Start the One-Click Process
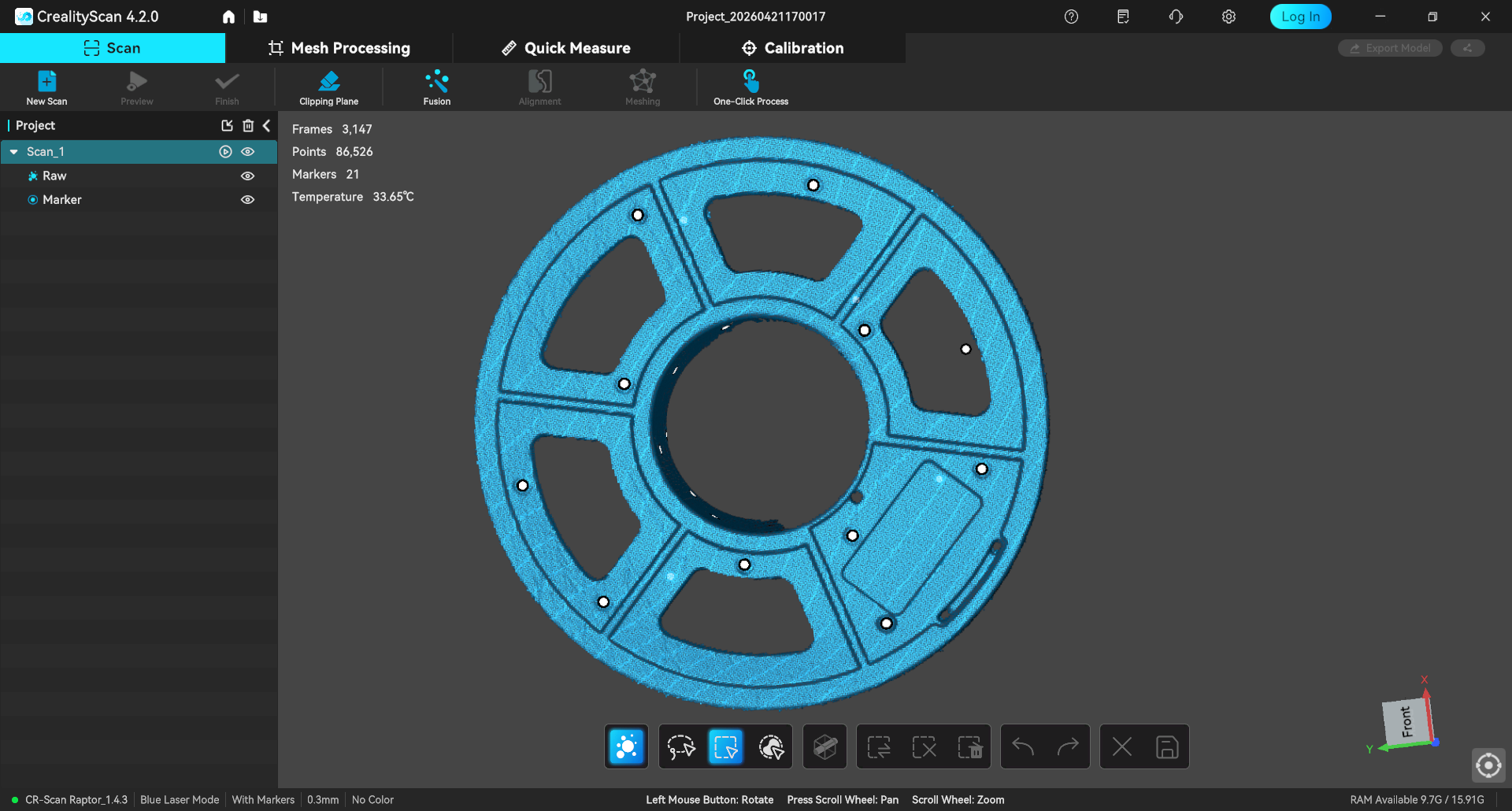Viewport: 1512px width, 811px height. pyautogui.click(x=750, y=87)
